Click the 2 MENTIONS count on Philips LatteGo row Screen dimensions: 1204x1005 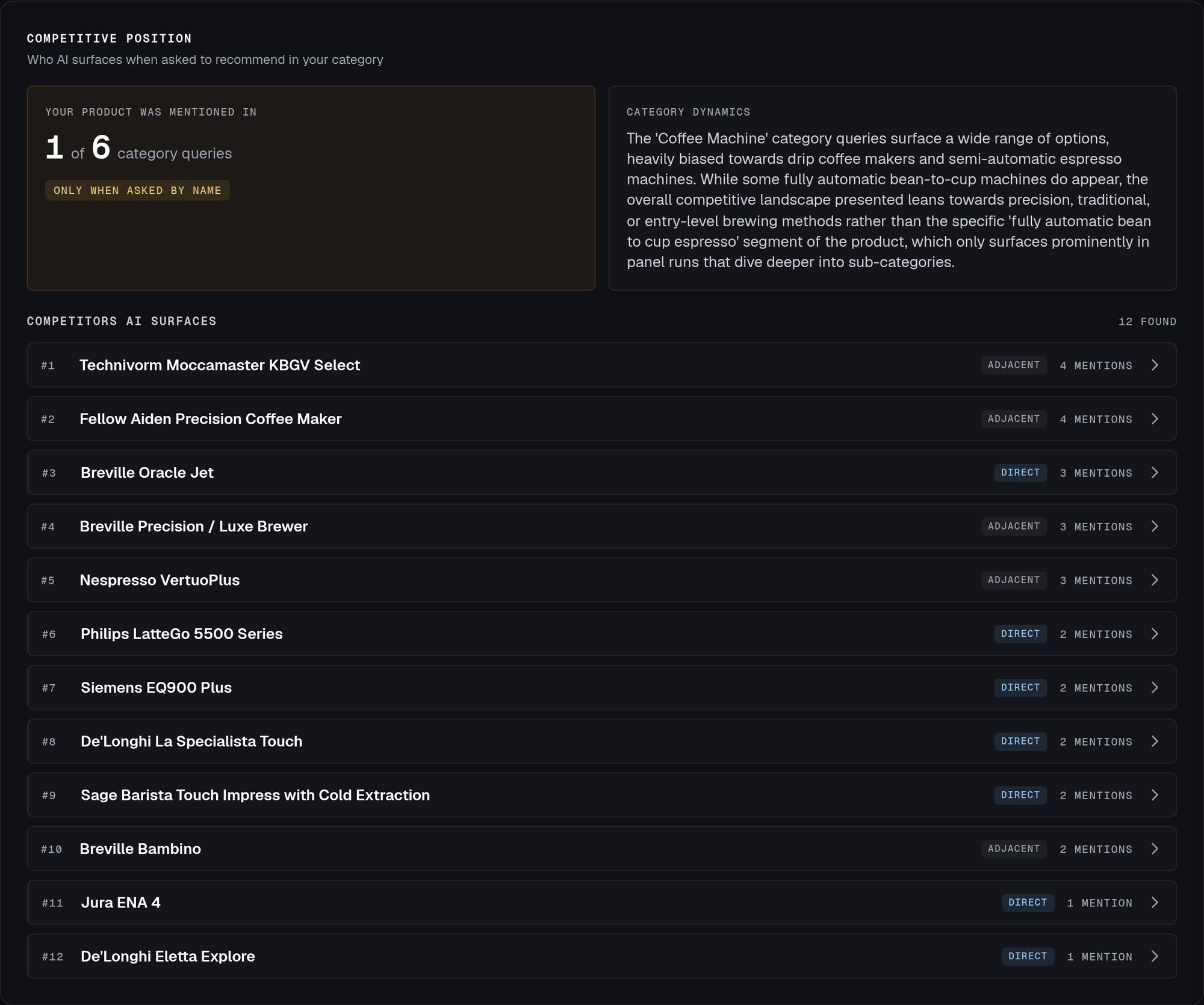pos(1096,634)
